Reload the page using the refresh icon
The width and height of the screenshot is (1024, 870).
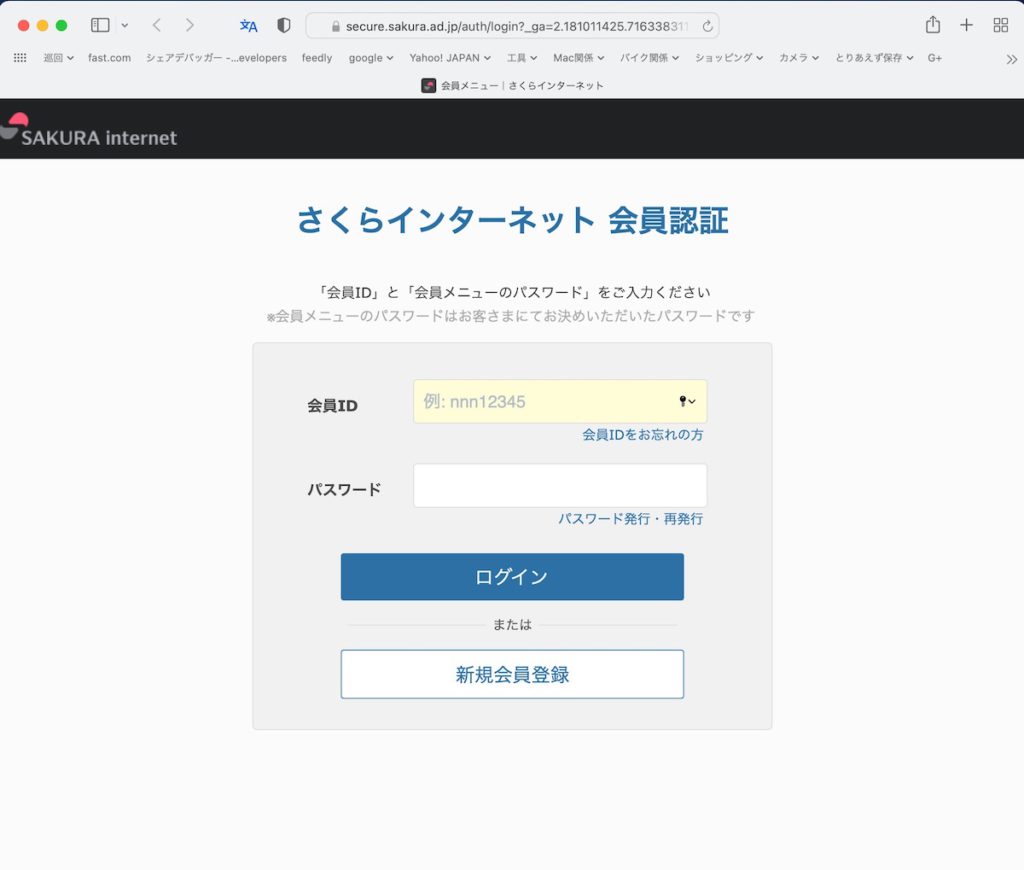(x=708, y=26)
